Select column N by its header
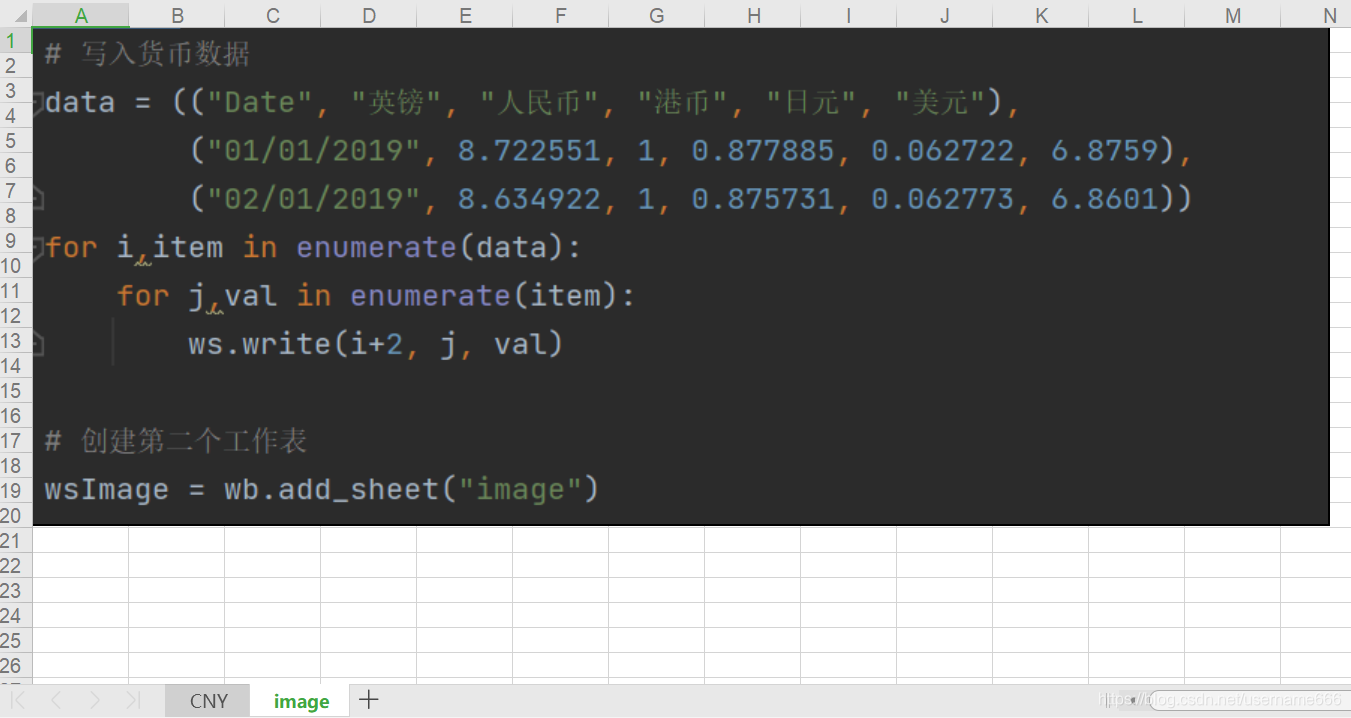The height and width of the screenshot is (718, 1351). pos(1328,16)
